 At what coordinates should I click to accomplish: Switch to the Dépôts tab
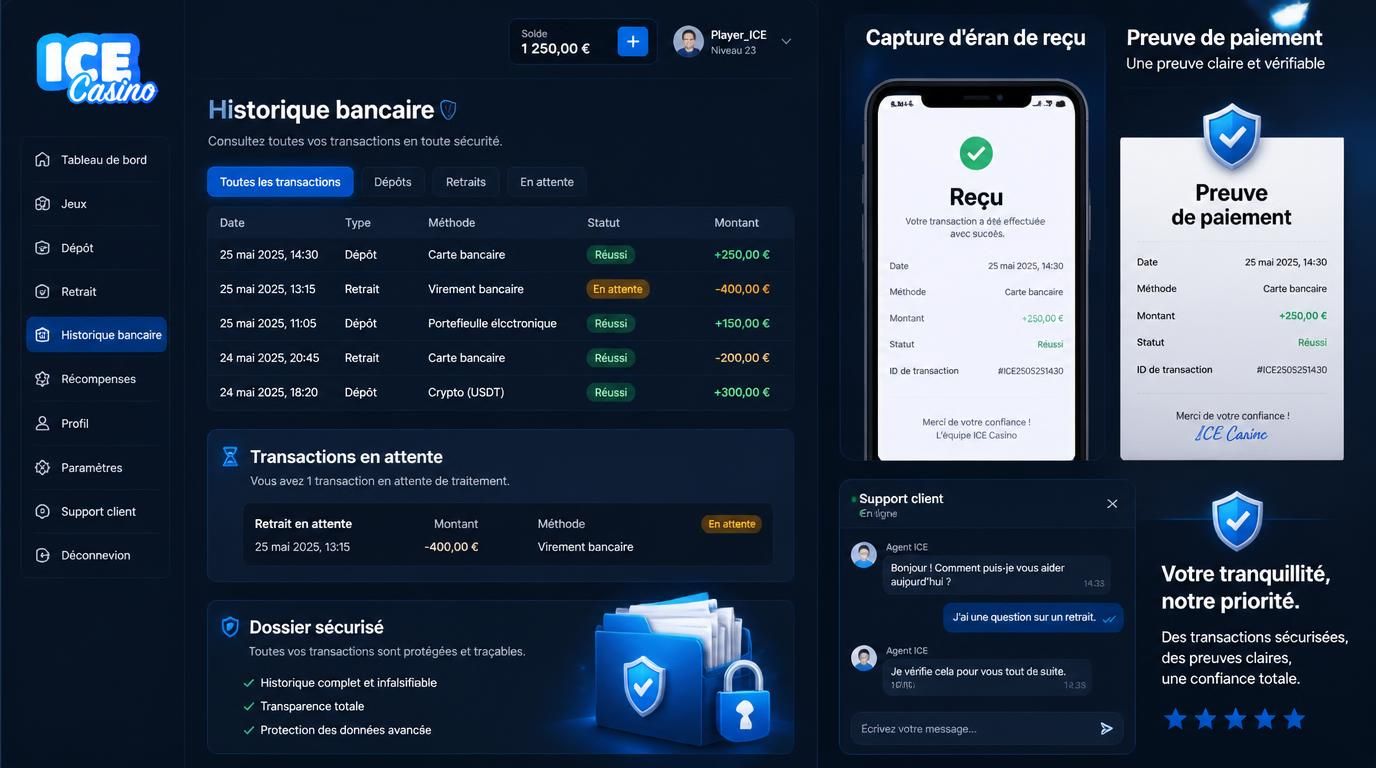pyautogui.click(x=393, y=182)
